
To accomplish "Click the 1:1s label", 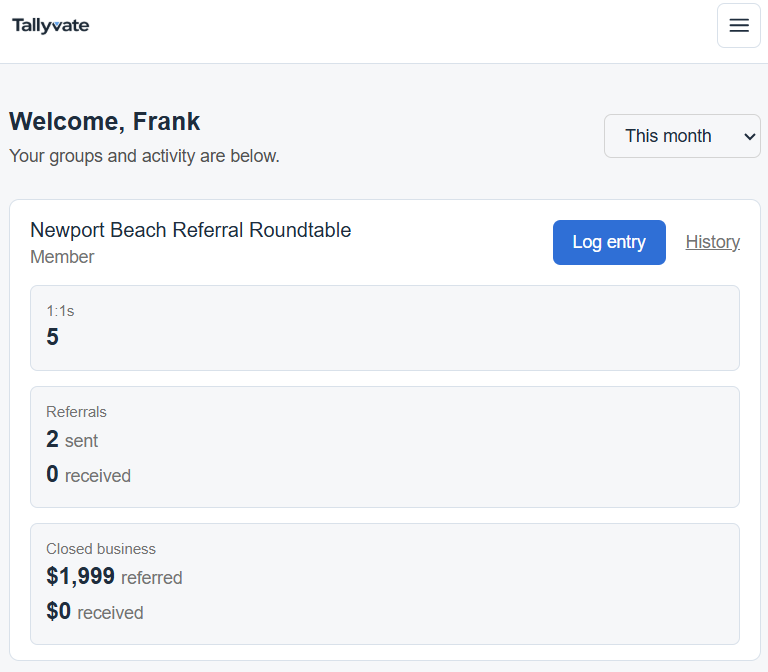I will 60,311.
